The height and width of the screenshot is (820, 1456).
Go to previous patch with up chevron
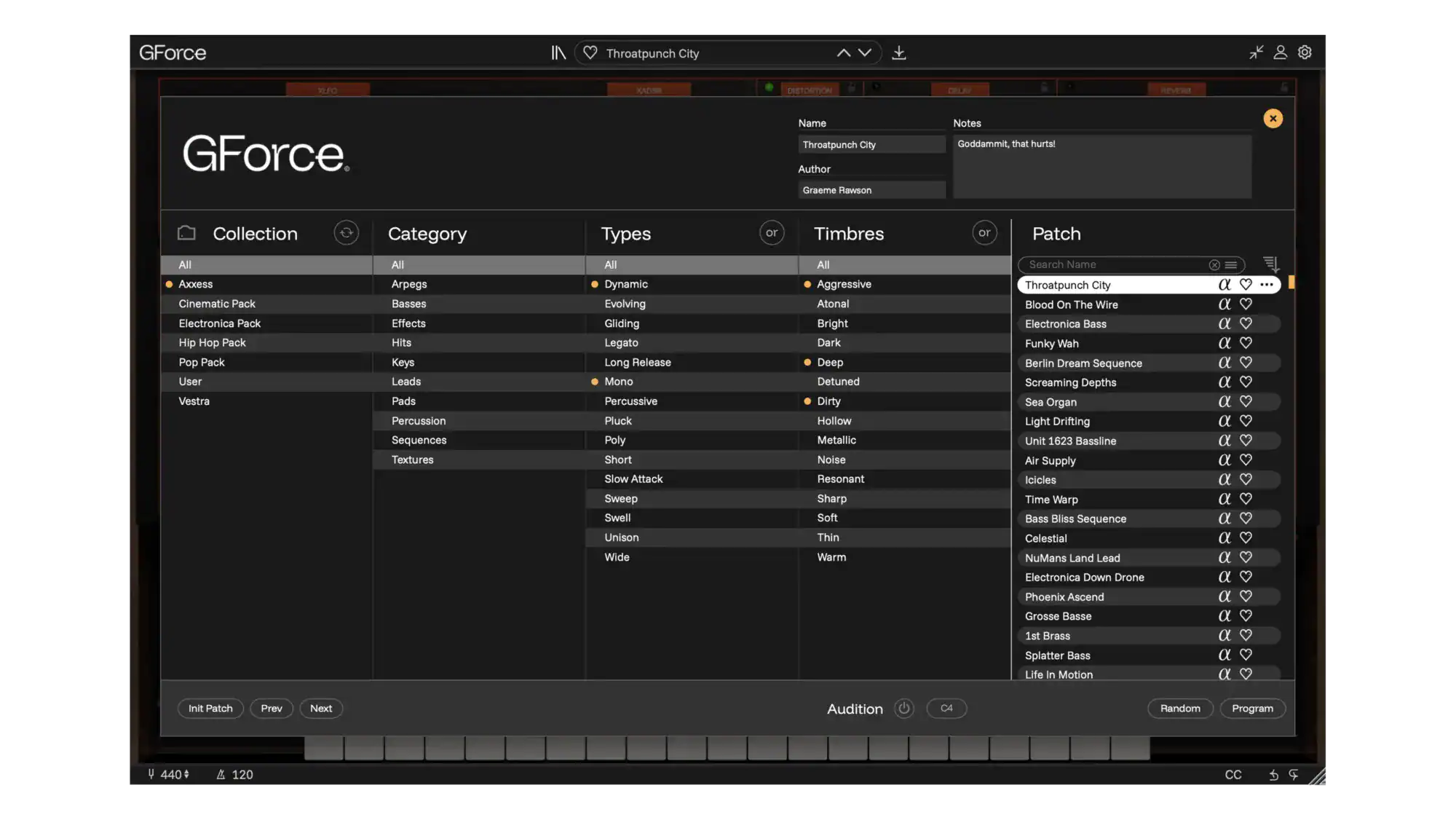point(843,53)
